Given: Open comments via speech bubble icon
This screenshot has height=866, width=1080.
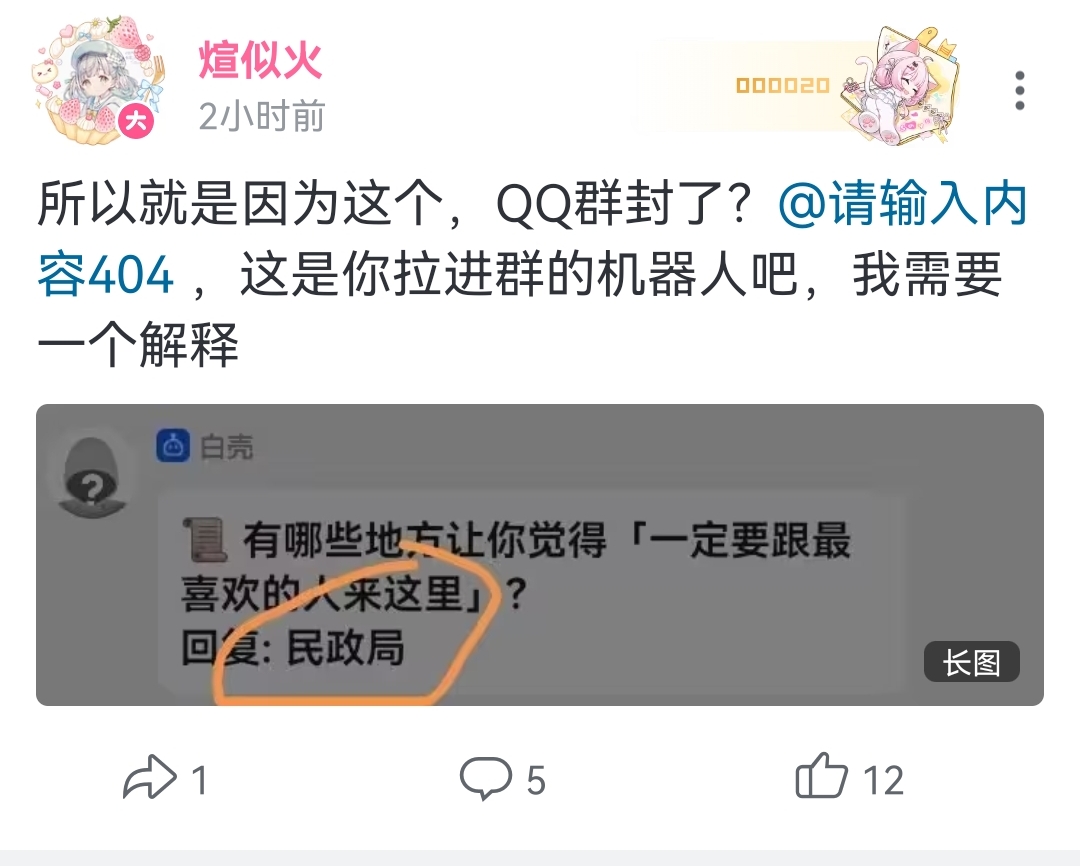Looking at the screenshot, I should (486, 778).
